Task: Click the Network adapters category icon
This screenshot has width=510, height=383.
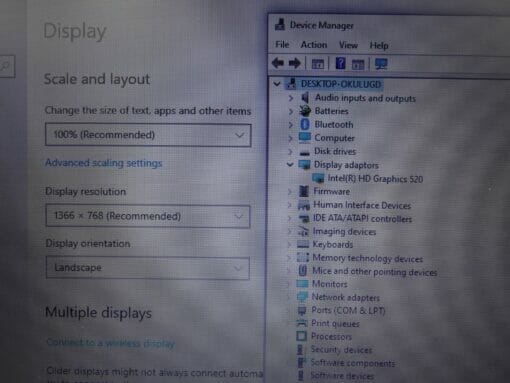Action: pos(302,297)
